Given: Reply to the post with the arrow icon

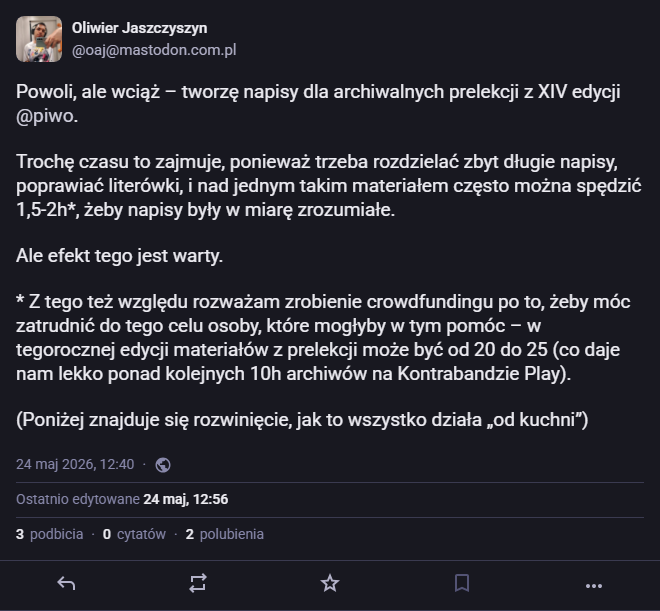Looking at the screenshot, I should [66, 583].
